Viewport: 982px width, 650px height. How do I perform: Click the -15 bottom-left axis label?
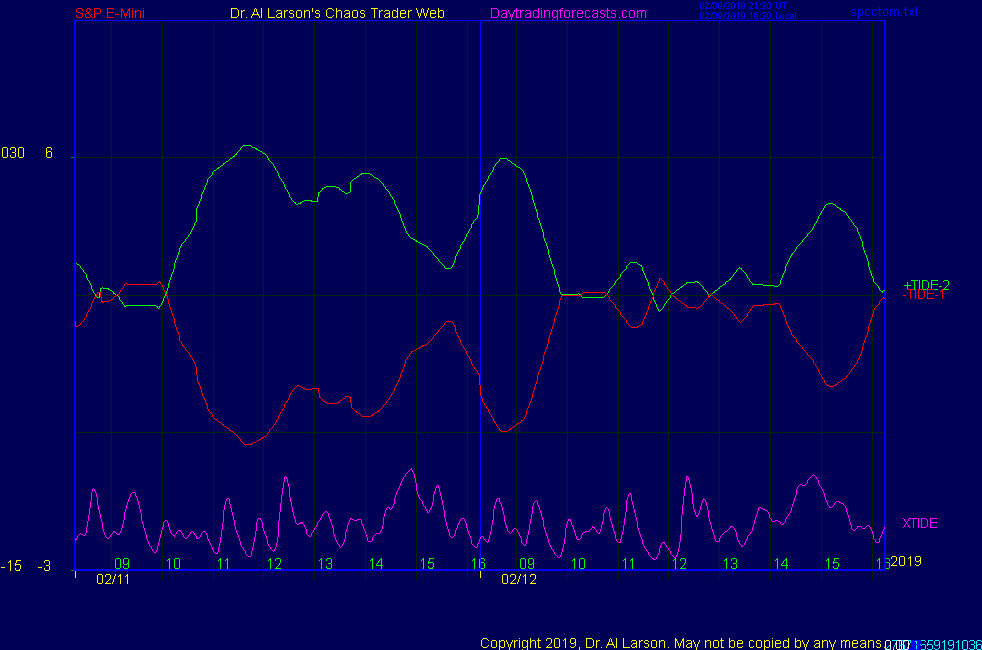coord(11,567)
